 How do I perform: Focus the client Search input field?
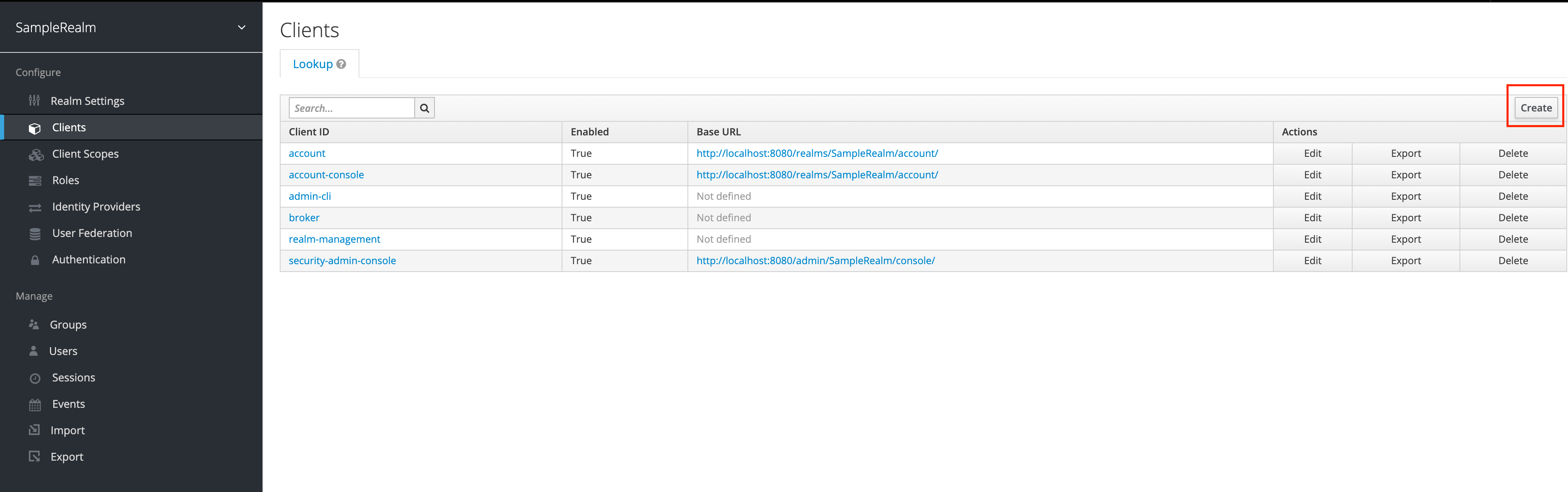click(352, 109)
